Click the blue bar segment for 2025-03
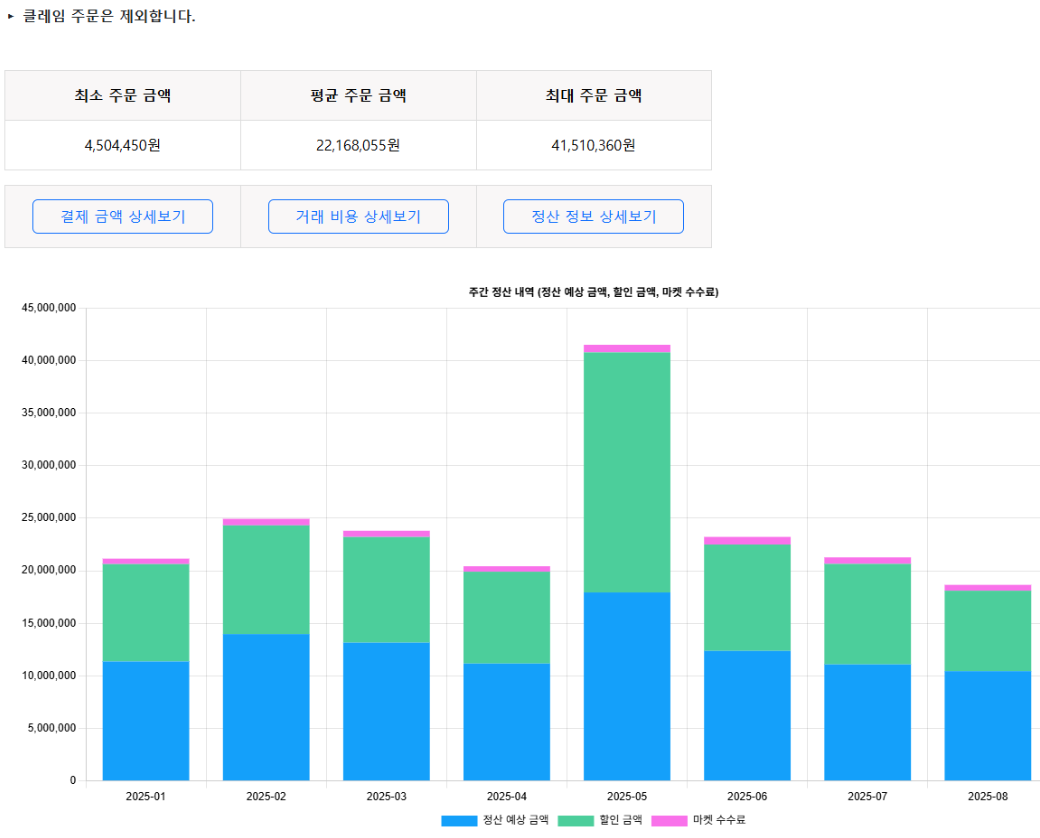Image resolution: width=1040 pixels, height=838 pixels. click(386, 711)
